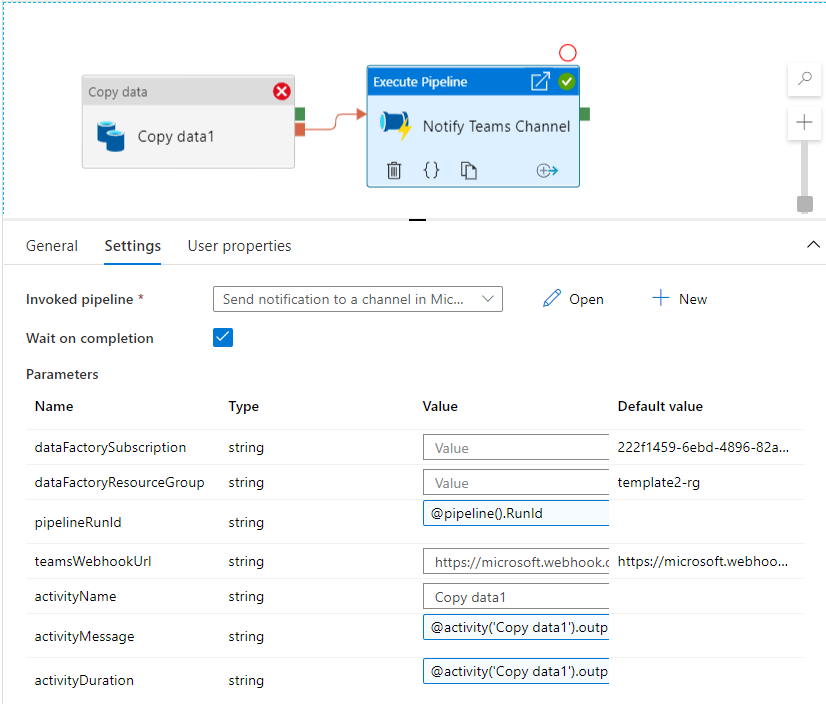
Task: Click the plus icon next to New
Action: pos(661,298)
